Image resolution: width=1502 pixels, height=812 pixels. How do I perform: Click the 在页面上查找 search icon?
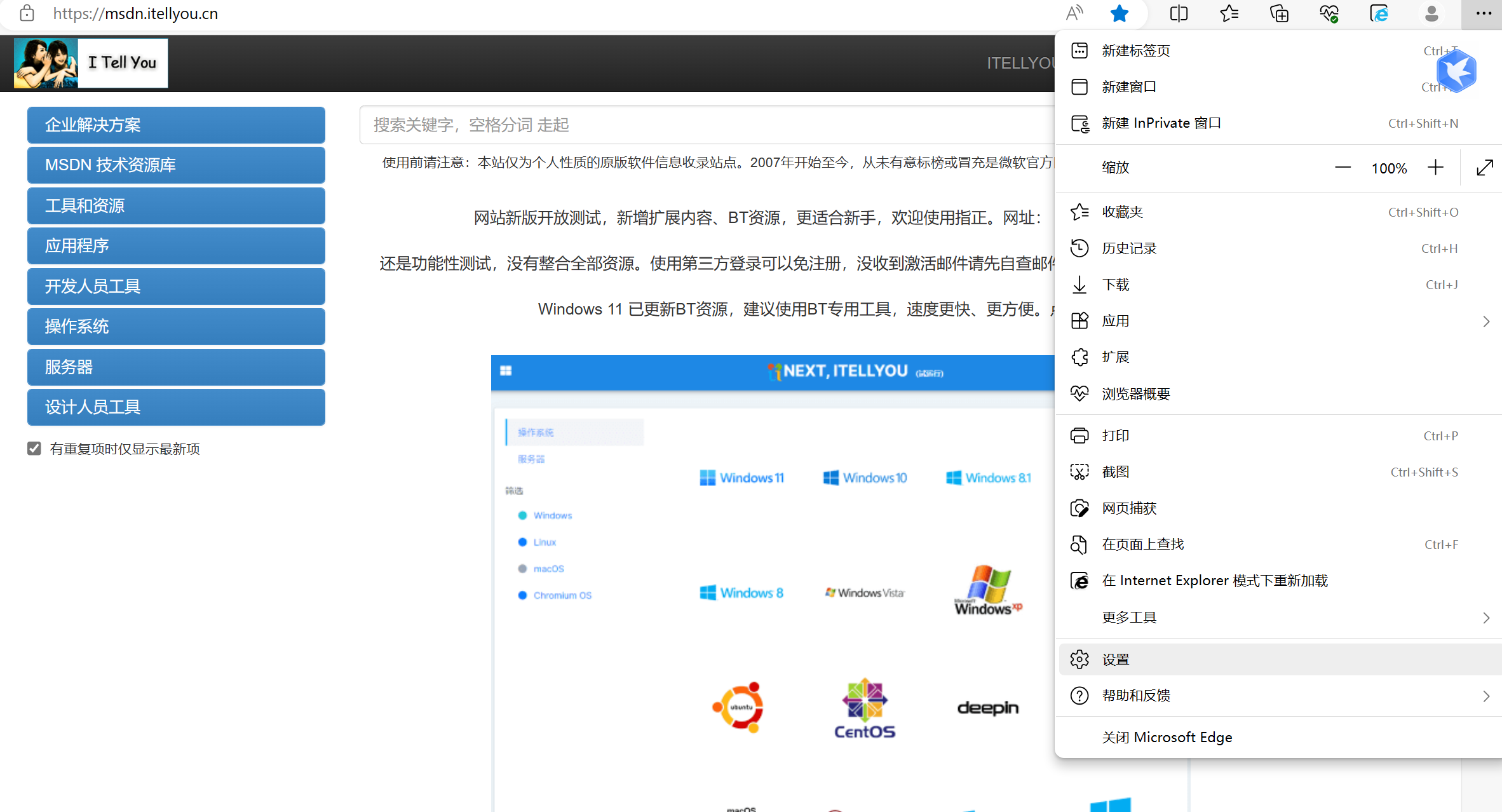pos(1079,545)
